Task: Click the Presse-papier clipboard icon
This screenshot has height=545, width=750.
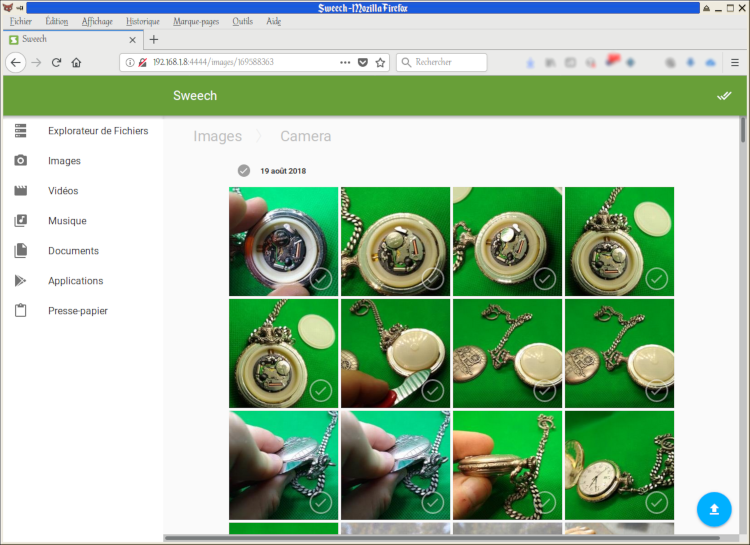Action: click(20, 310)
